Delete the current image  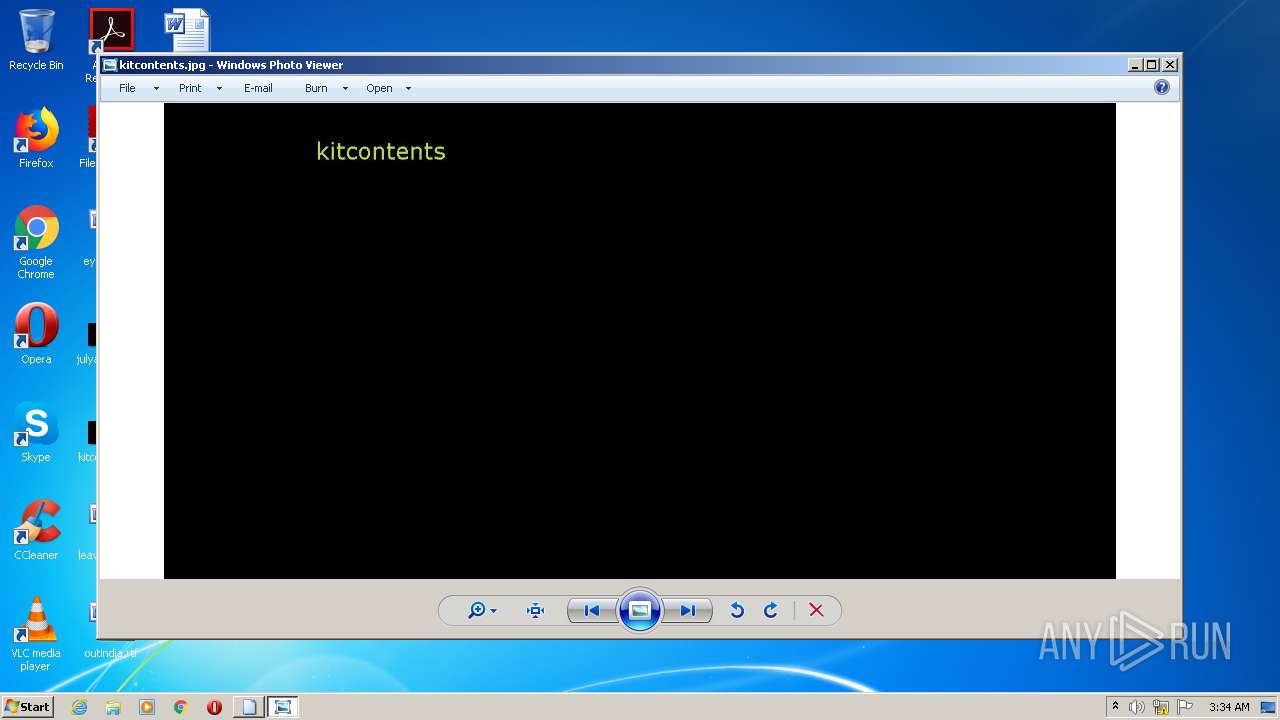pos(816,610)
